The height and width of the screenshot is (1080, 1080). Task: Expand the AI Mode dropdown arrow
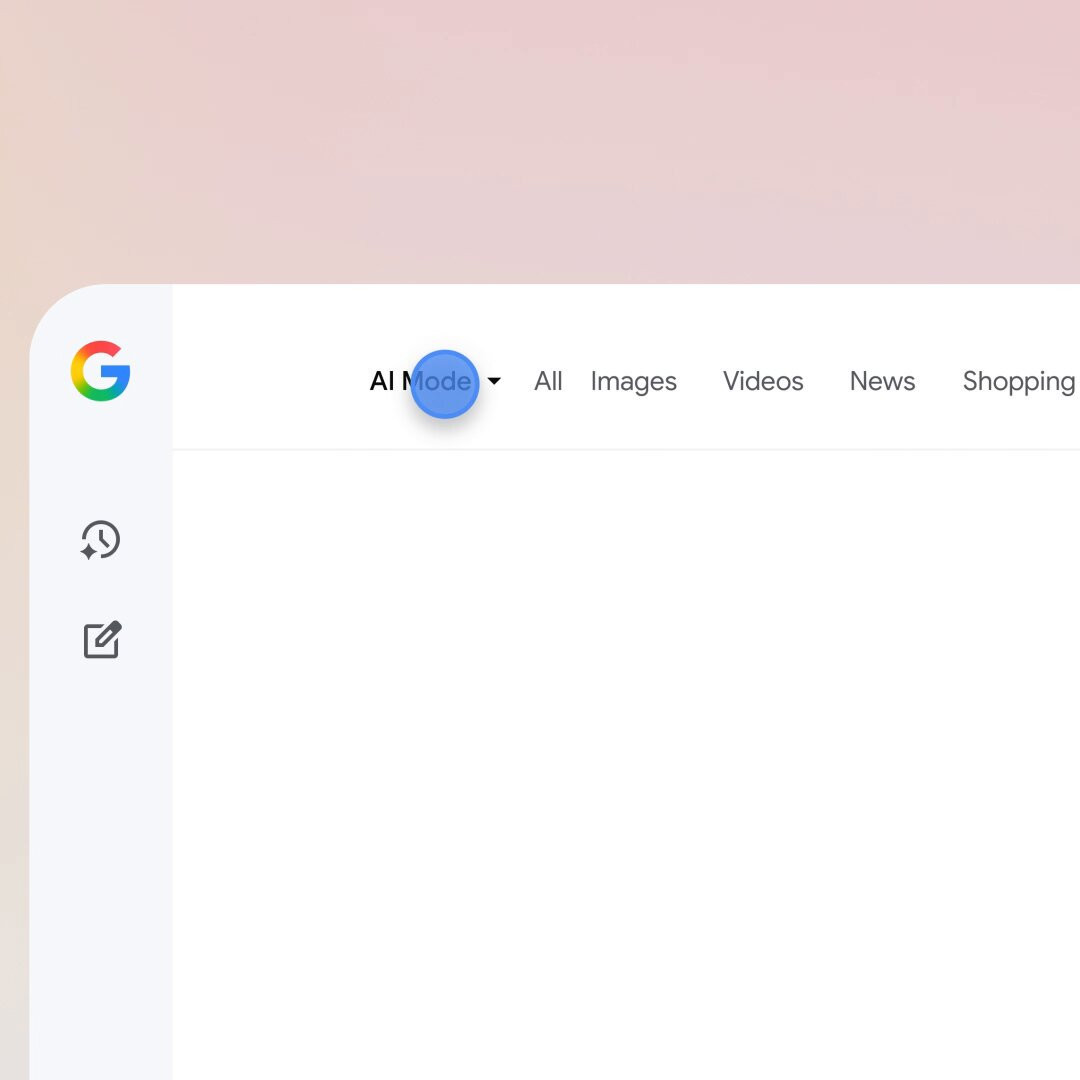tap(494, 381)
